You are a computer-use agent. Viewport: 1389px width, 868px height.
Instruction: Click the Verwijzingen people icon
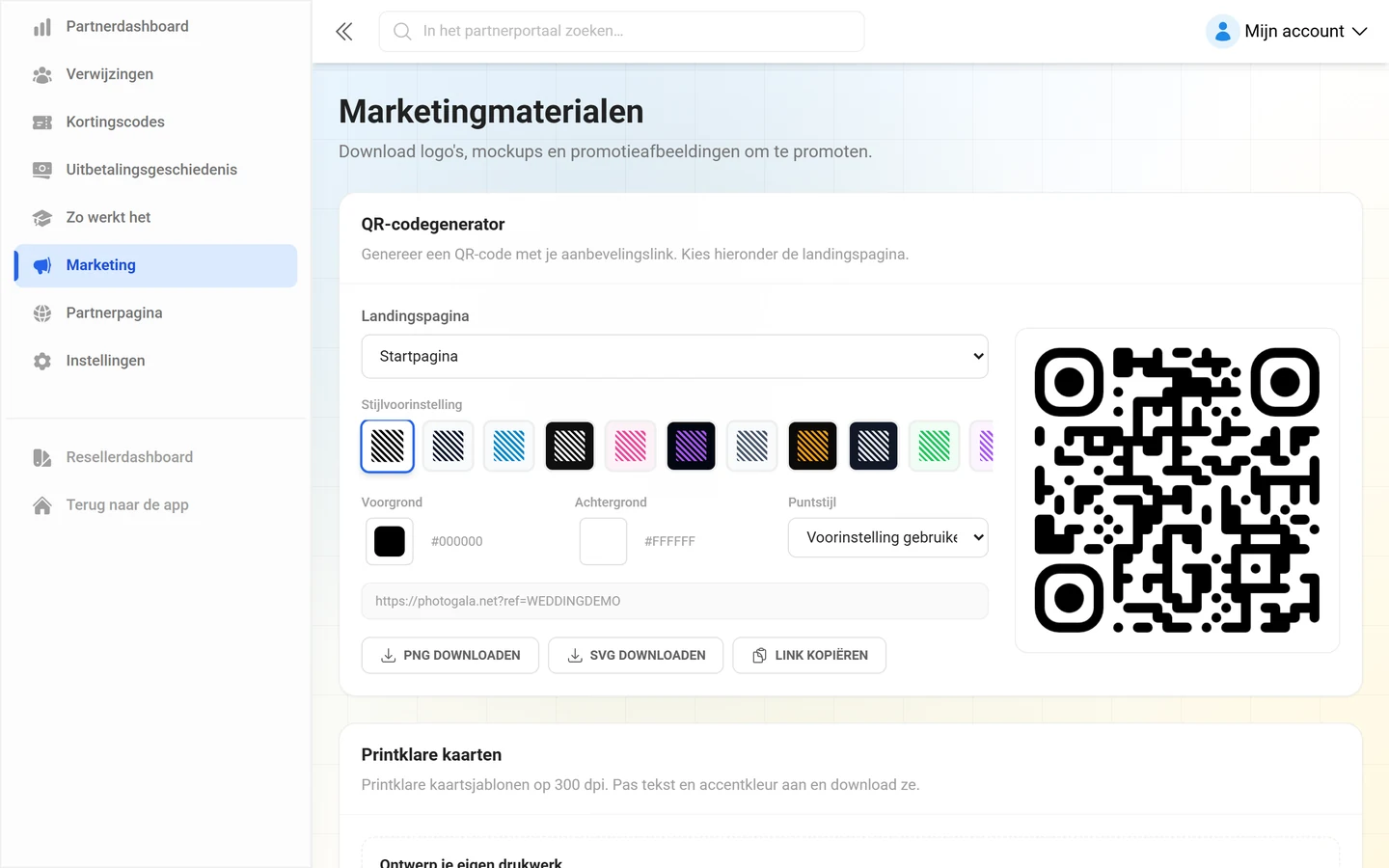(42, 74)
